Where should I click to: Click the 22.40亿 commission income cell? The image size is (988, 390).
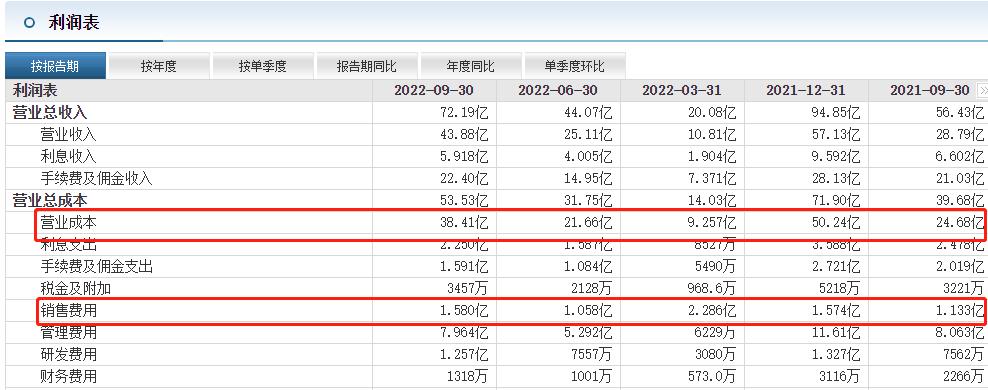[463, 179]
